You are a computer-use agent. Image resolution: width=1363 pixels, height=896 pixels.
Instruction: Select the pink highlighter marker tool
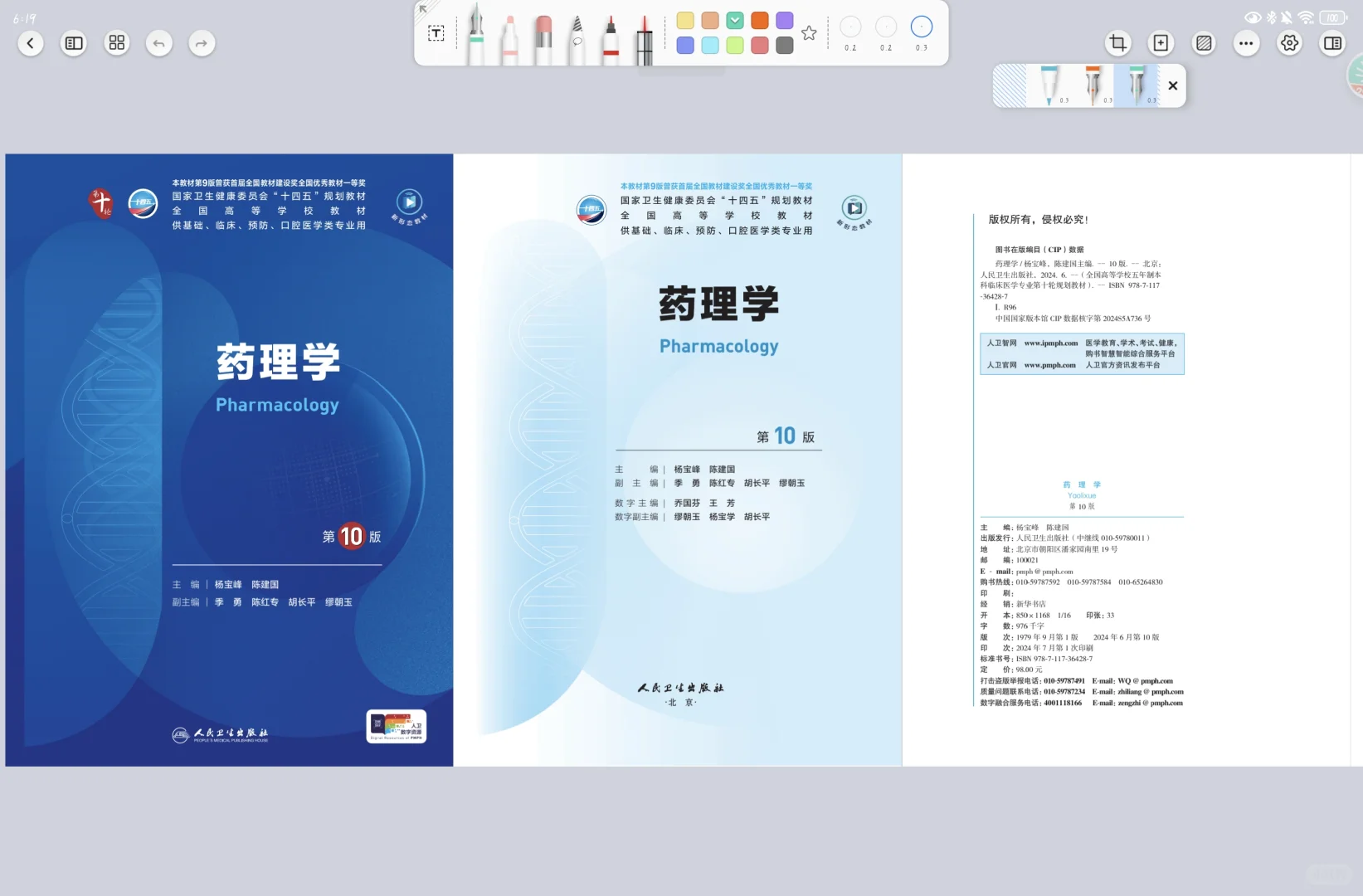pyautogui.click(x=510, y=40)
